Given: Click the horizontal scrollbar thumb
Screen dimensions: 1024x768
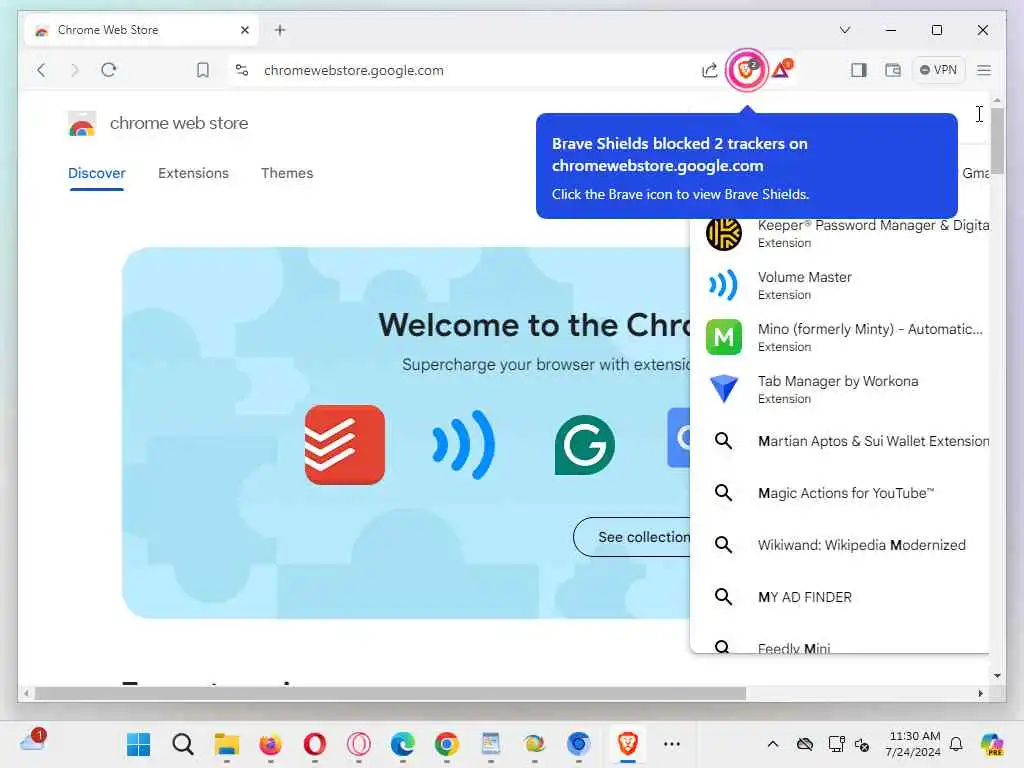Looking at the screenshot, I should (x=390, y=693).
